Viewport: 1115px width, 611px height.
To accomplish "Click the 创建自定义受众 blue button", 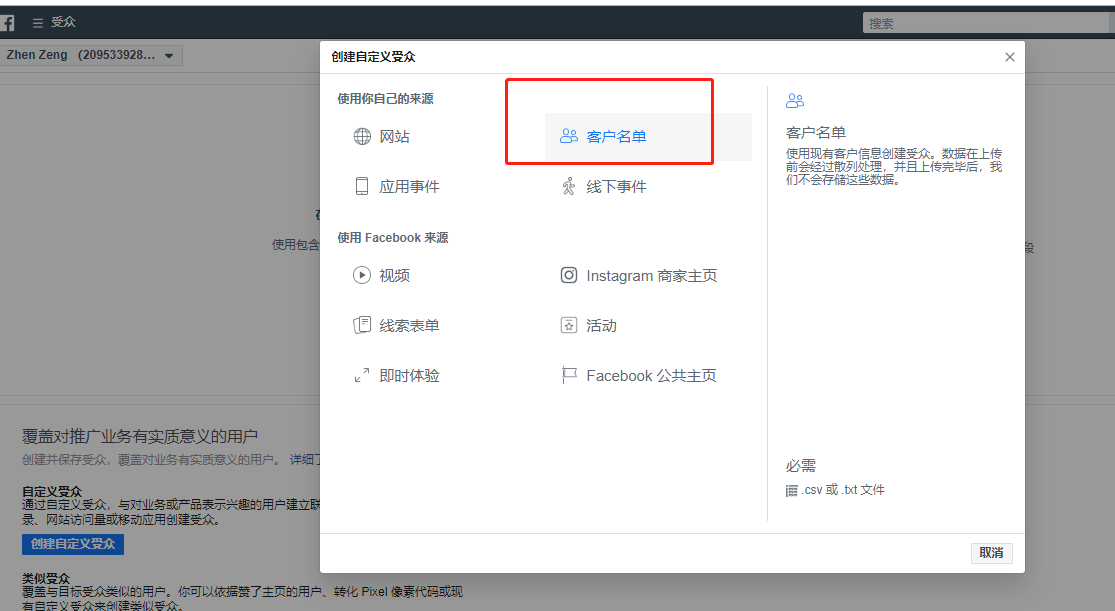I will (x=73, y=544).
